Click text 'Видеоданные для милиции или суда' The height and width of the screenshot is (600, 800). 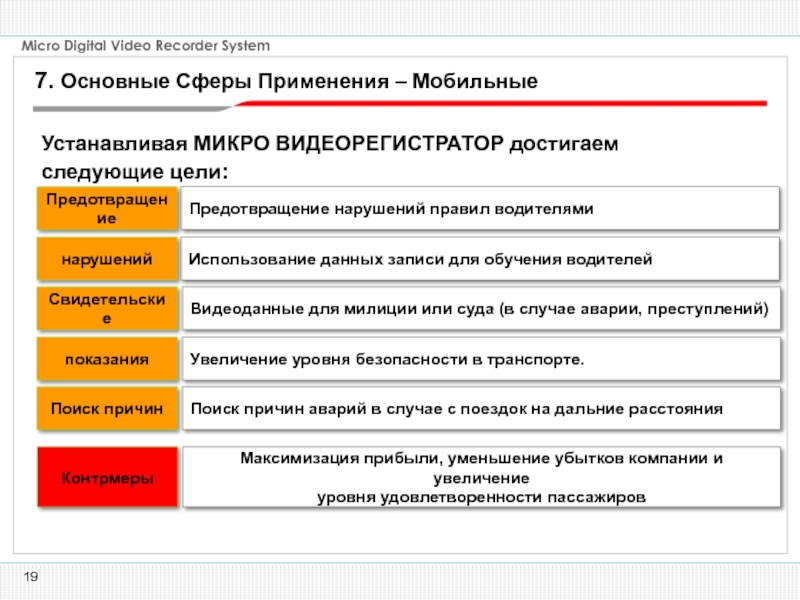click(x=342, y=309)
